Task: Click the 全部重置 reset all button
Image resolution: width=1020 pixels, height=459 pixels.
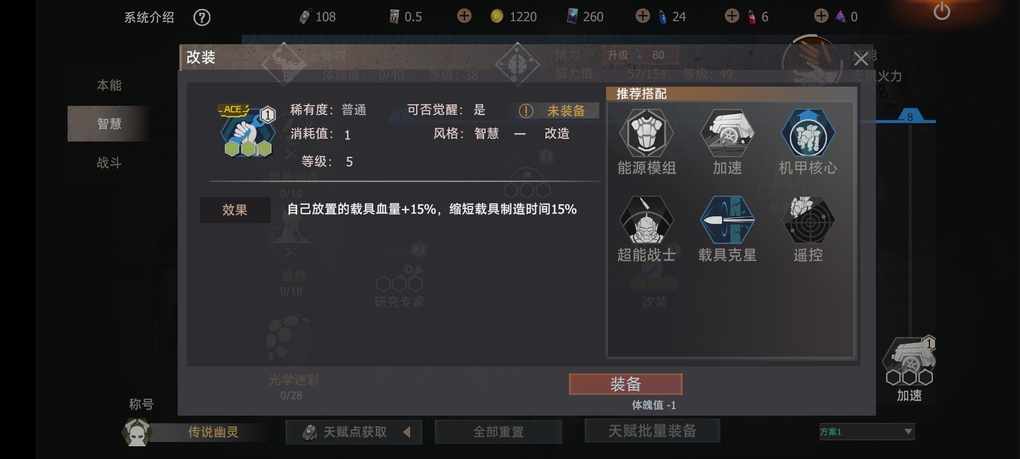Action: pos(498,432)
